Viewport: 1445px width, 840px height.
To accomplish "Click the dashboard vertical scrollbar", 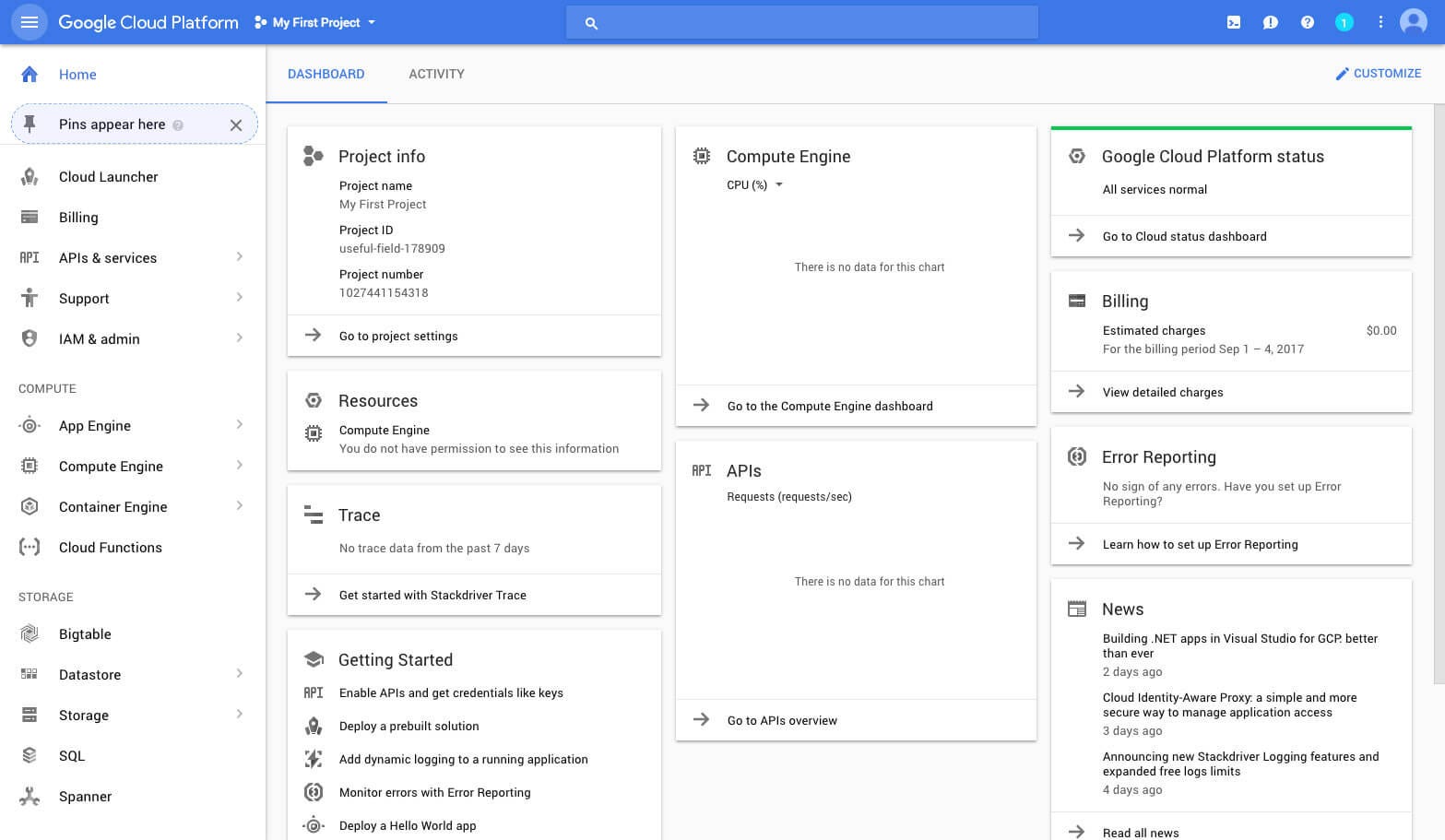I will [x=1439, y=394].
